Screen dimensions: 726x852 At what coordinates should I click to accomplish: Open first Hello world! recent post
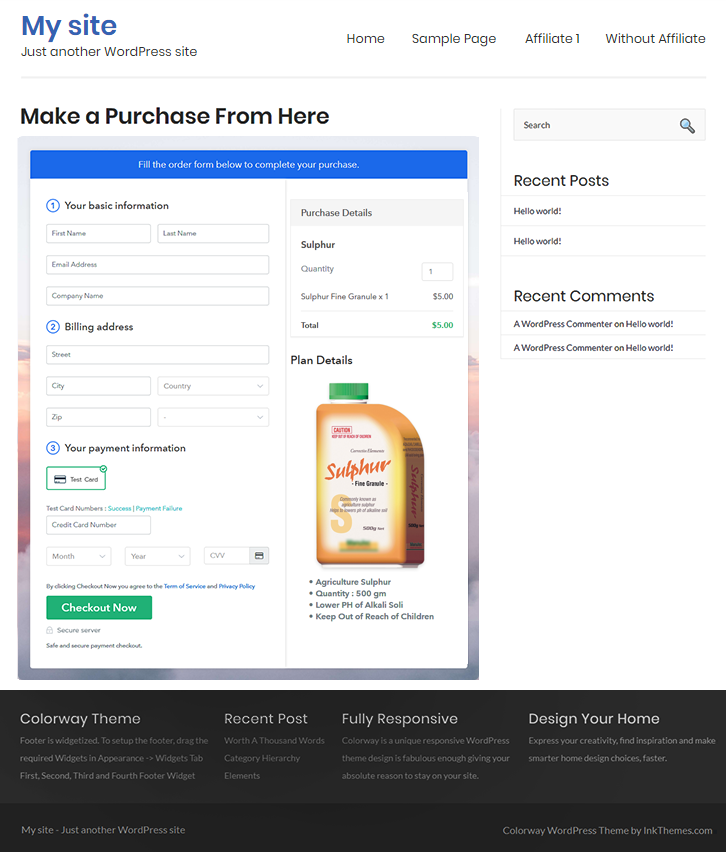click(537, 211)
